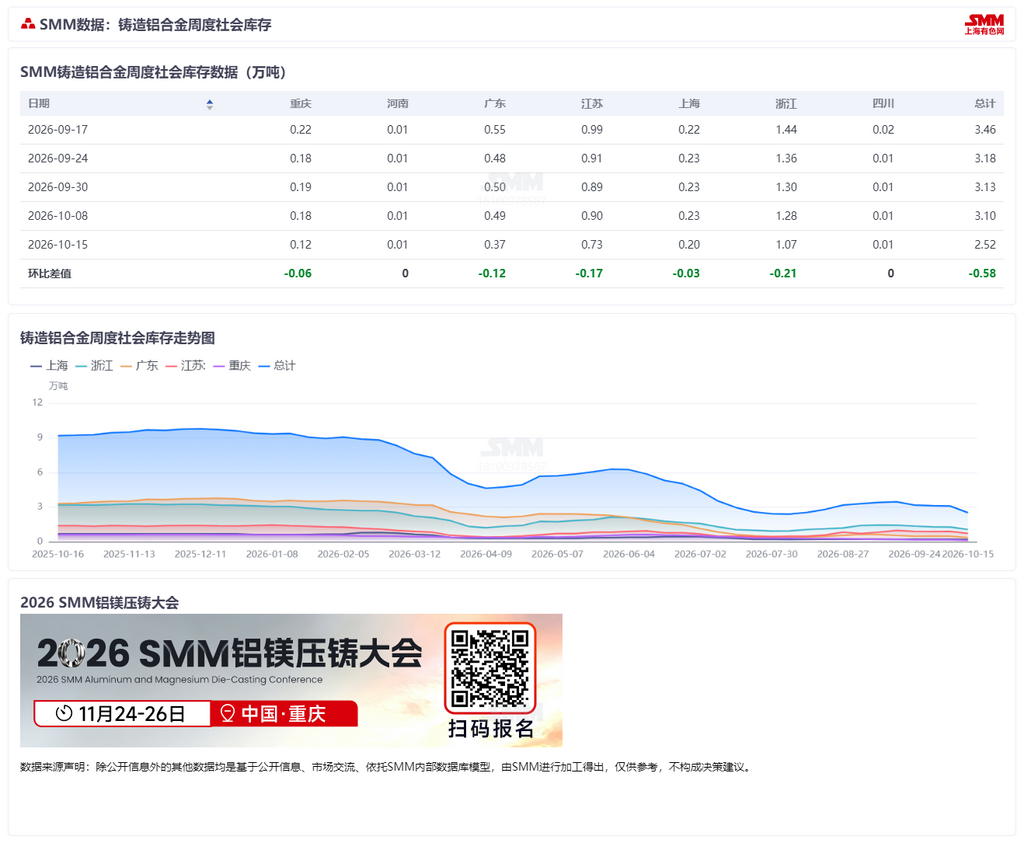The image size is (1024, 844).
Task: Click the 总计 column header in the table
Action: pyautogui.click(x=985, y=103)
